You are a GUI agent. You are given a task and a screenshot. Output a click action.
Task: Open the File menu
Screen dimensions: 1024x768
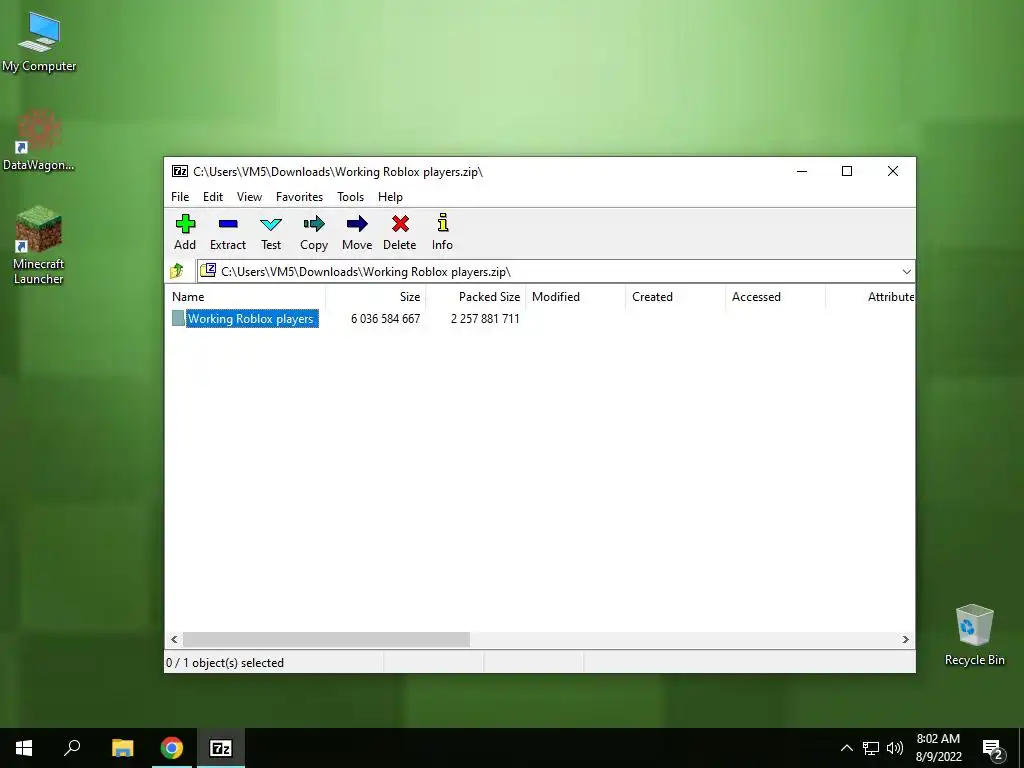click(180, 197)
